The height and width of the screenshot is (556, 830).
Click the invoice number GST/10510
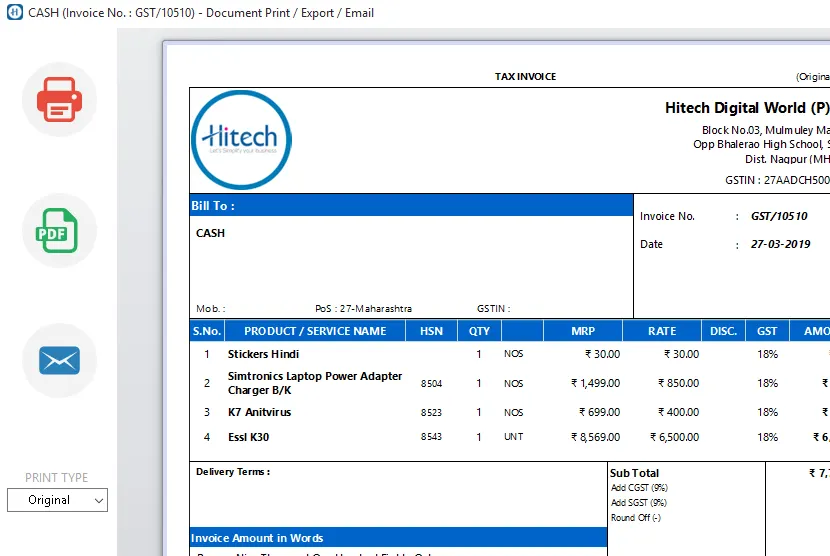(x=778, y=216)
